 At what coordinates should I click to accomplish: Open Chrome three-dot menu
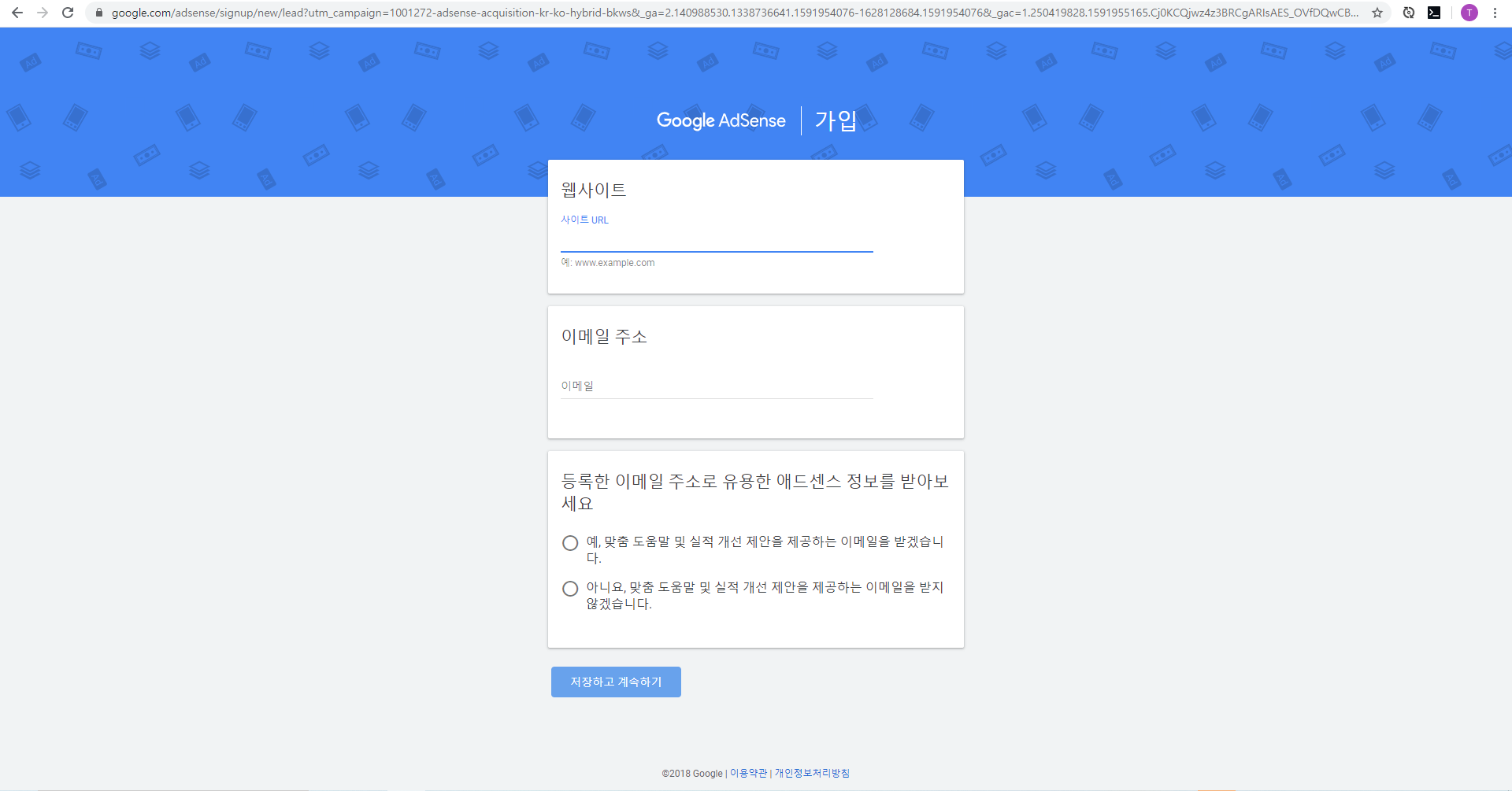pos(1495,13)
